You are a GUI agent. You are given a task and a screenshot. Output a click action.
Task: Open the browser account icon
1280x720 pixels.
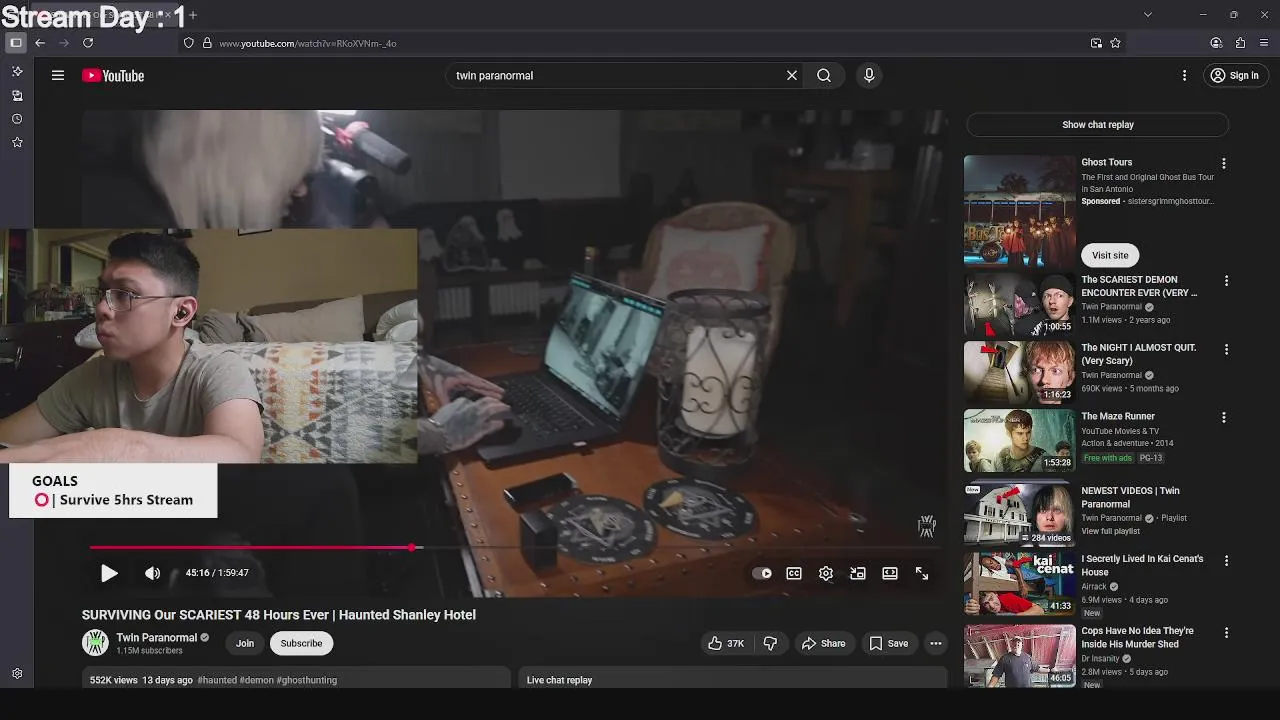1216,43
